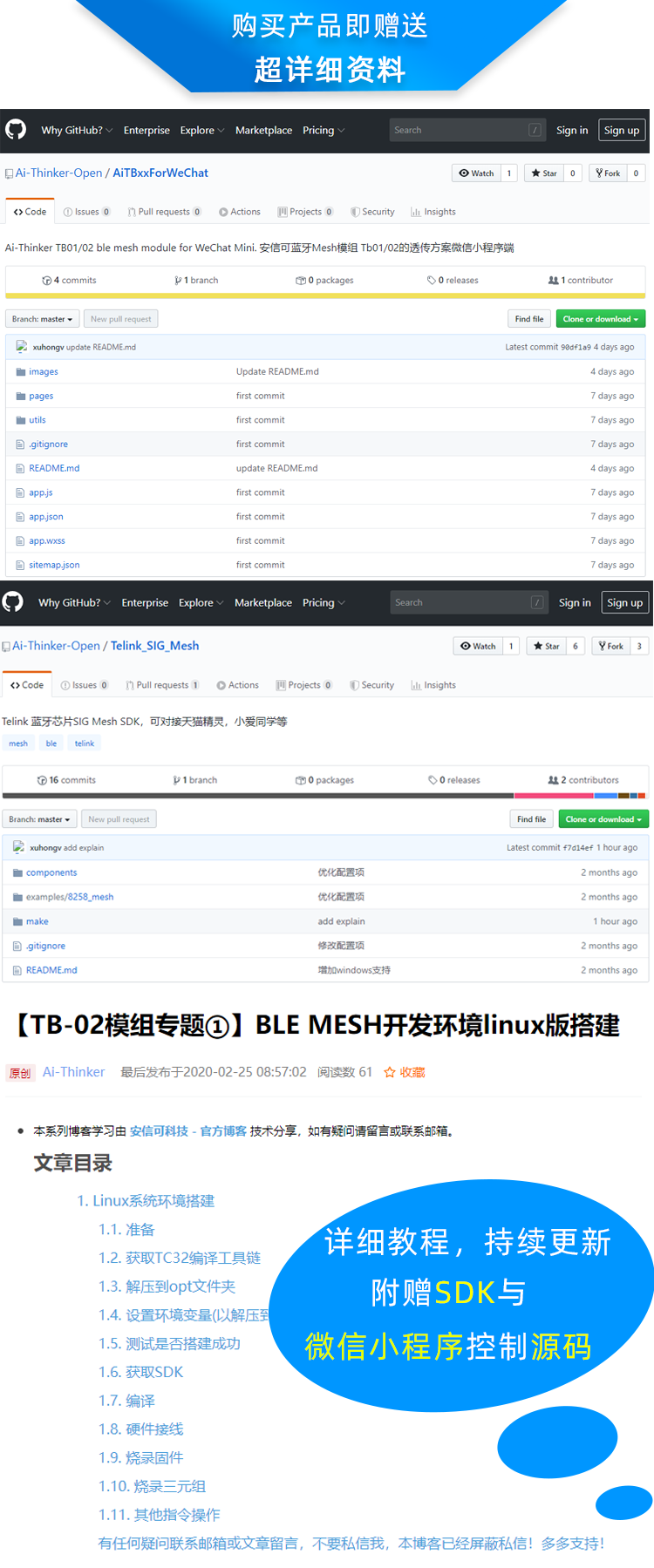Click the Watch button on AiTBxxForWeChat

[x=476, y=173]
